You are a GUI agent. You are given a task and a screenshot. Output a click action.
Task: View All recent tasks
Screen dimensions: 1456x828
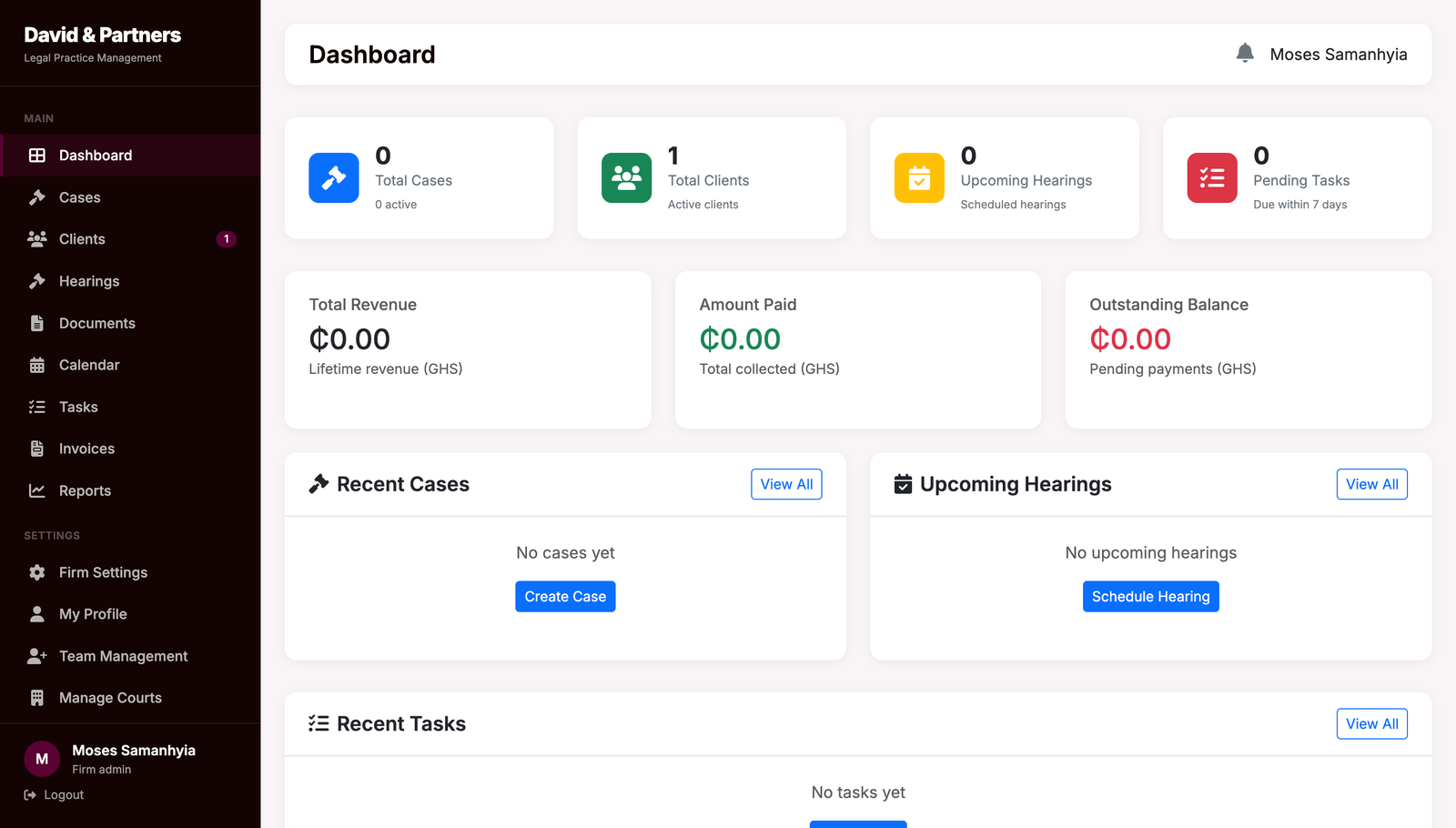[1372, 724]
